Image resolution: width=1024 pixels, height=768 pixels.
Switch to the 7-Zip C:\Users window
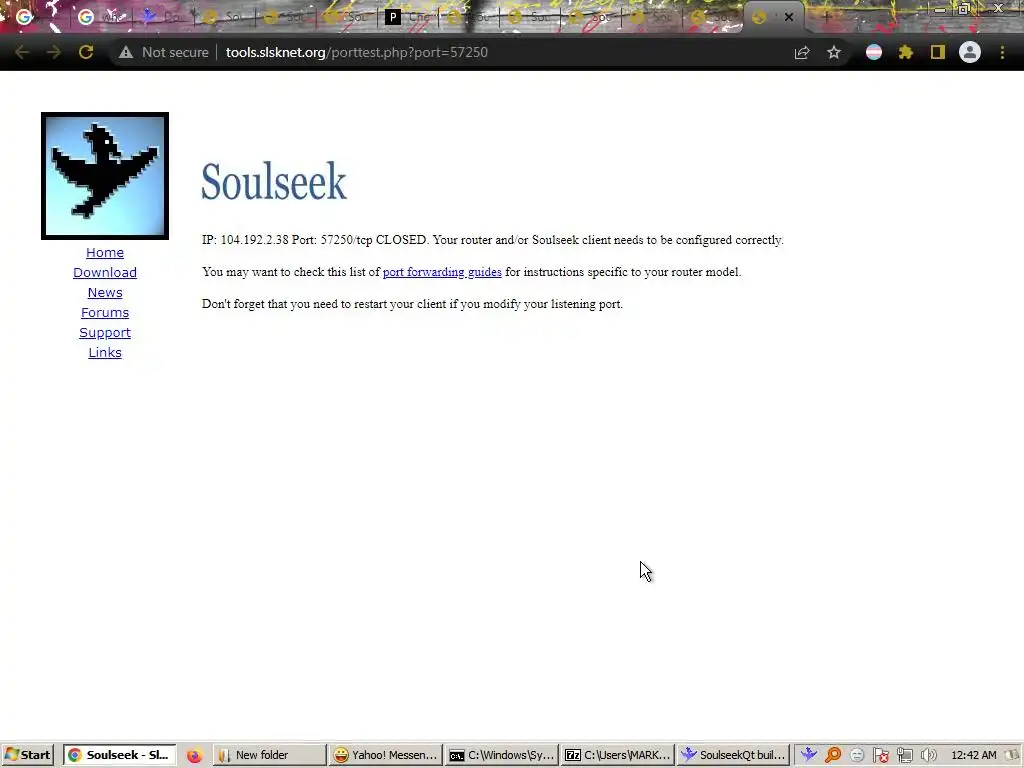pos(617,755)
